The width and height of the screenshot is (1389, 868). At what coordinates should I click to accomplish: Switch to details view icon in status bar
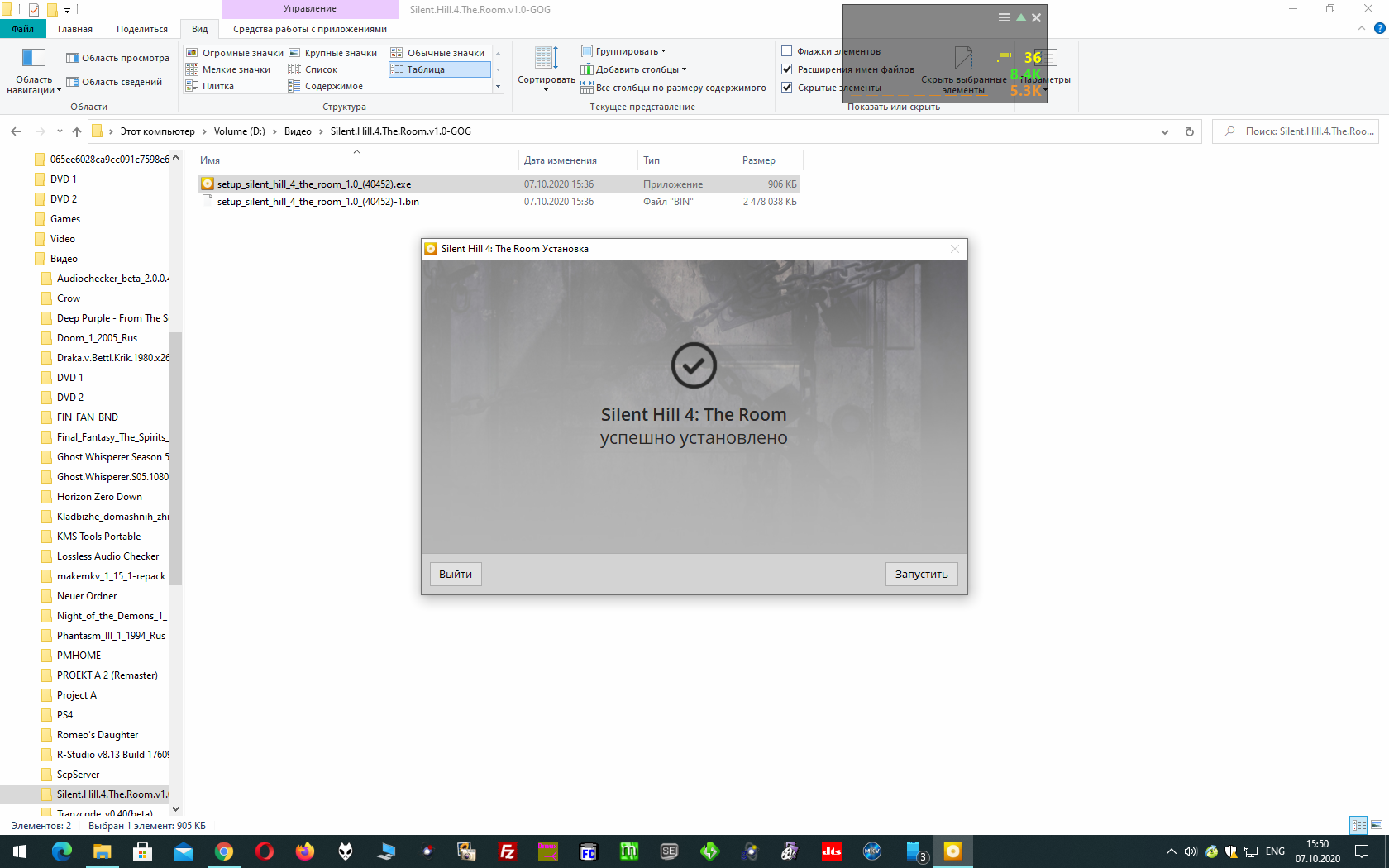[1358, 825]
